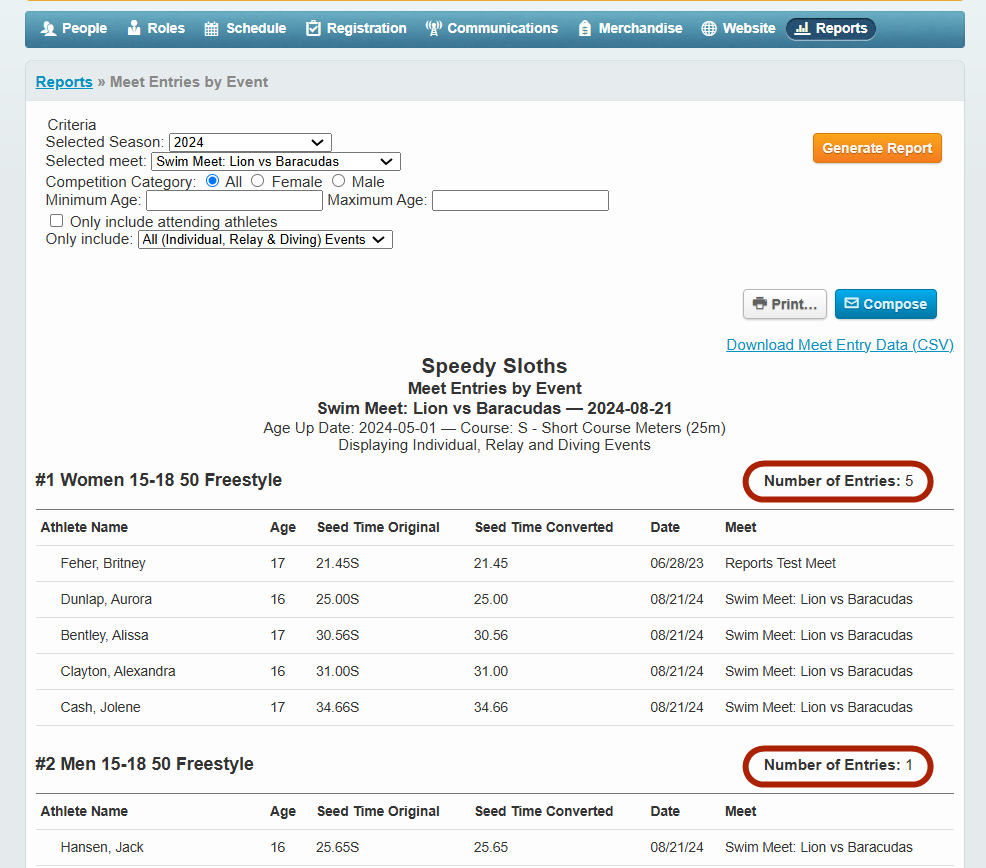Viewport: 986px width, 868px height.
Task: Click the Merchandise bag icon
Action: (585, 29)
